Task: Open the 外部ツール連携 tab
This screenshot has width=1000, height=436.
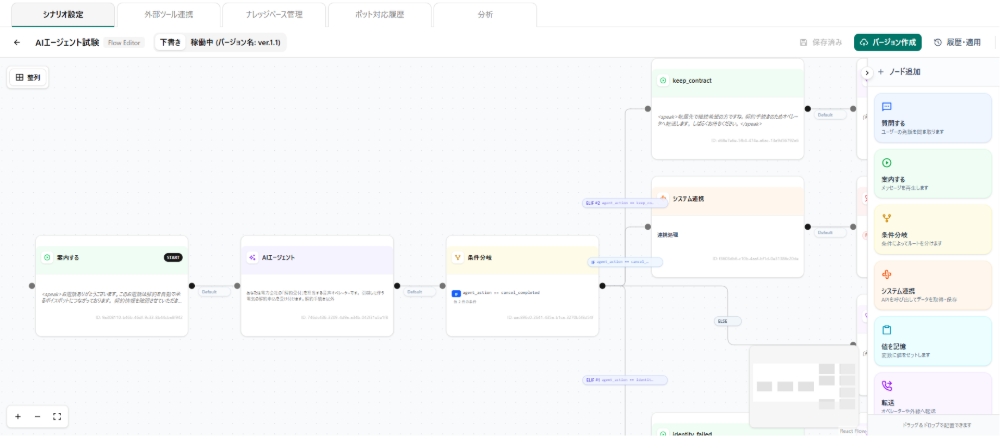Action: (x=168, y=15)
